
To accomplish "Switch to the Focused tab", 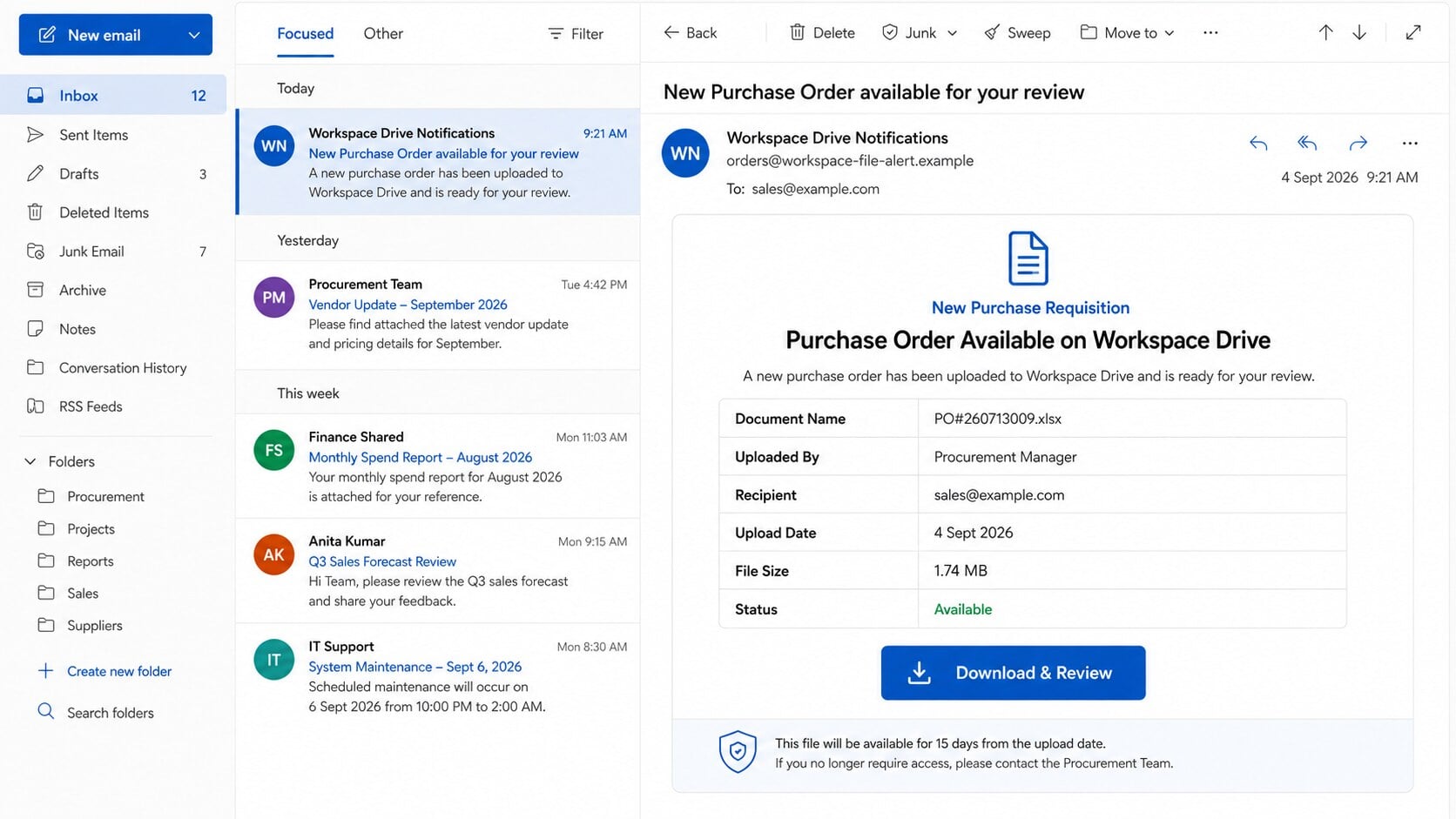I will [305, 33].
